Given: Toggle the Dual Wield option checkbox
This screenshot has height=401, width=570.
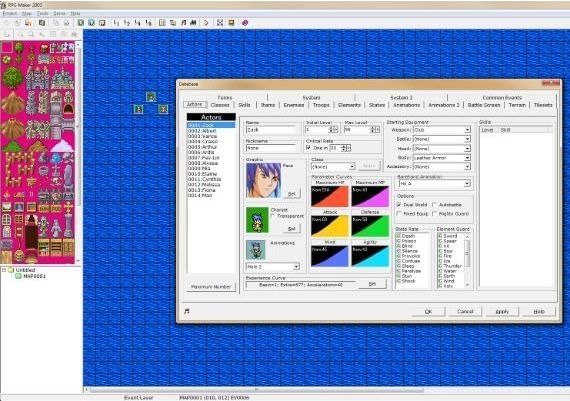Looking at the screenshot, I should (399, 205).
